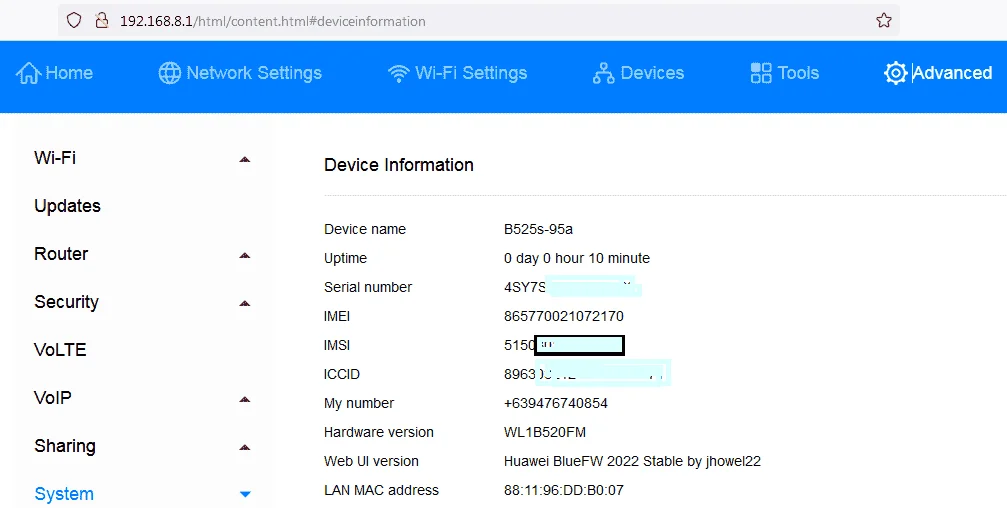This screenshot has height=508, width=1007.
Task: Click the Device name label
Action: coord(365,229)
